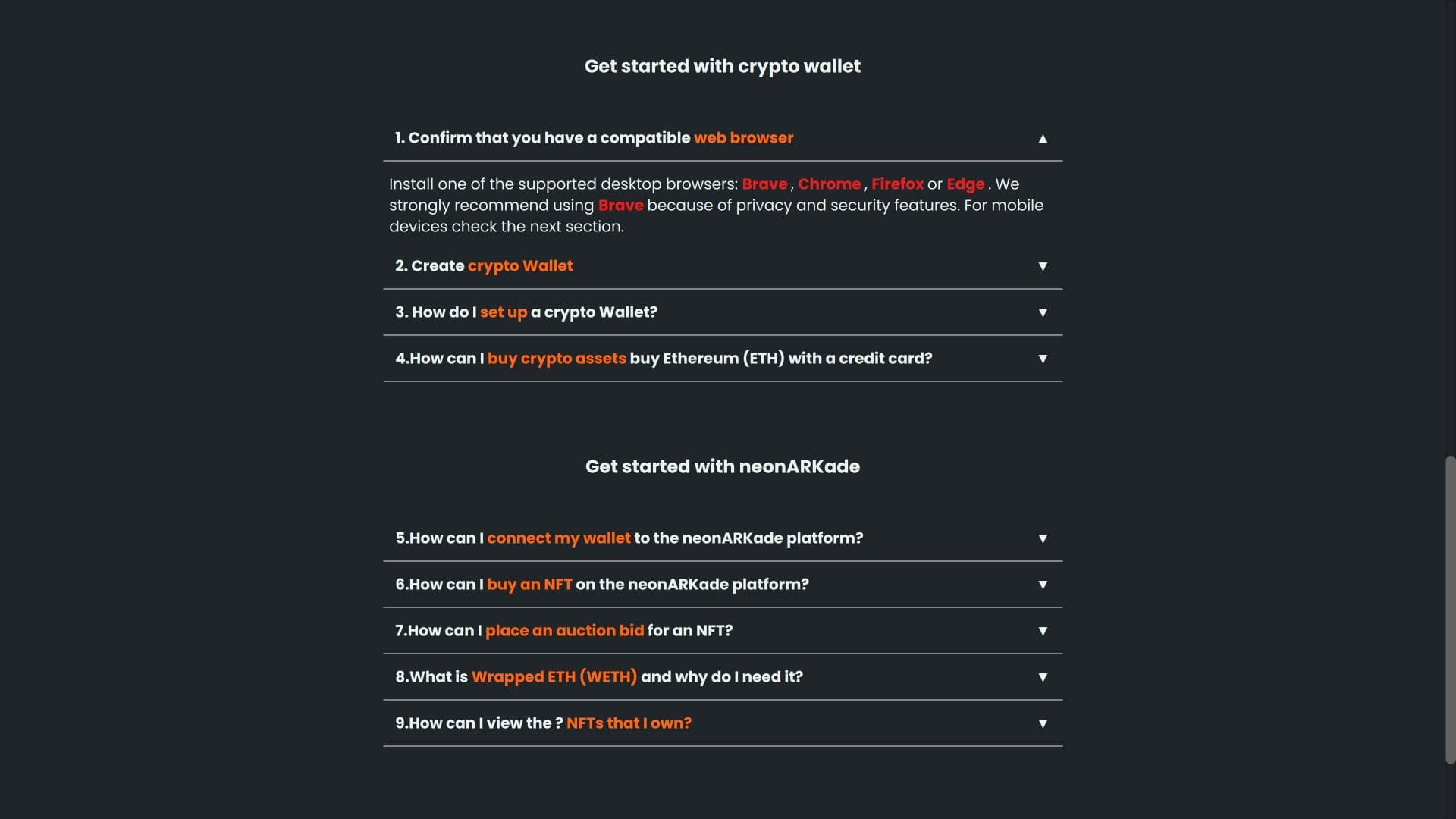Screen dimensions: 1456x819
Task: Expand the Wrapped ETH question arrow
Action: (1043, 677)
